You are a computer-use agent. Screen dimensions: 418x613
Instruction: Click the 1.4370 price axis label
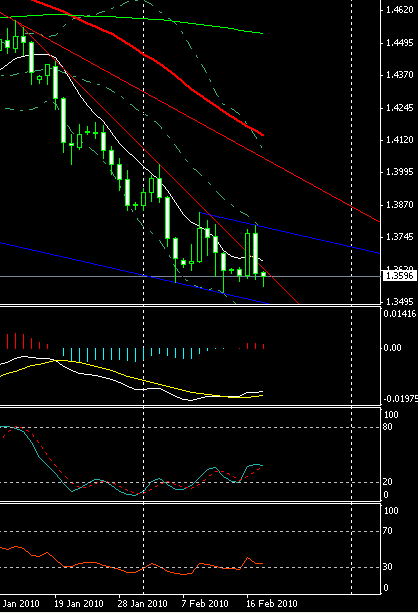(399, 75)
